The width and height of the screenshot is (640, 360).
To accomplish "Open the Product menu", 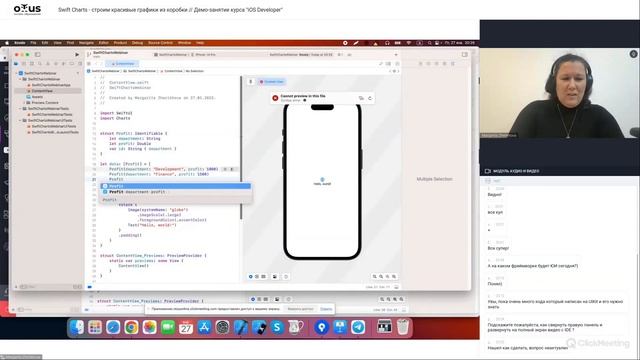I will click(120, 43).
